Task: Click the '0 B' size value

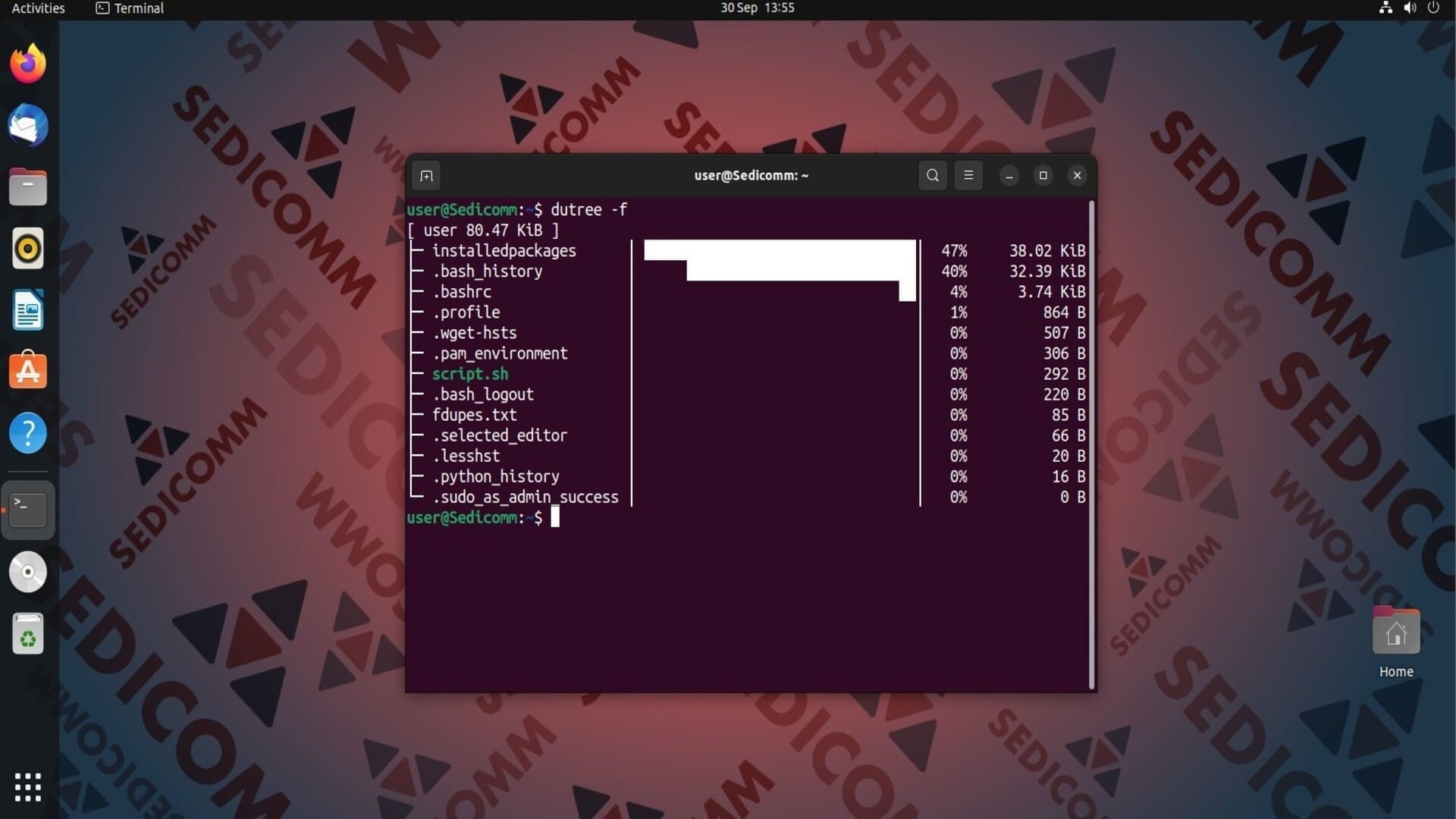Action: pyautogui.click(x=1072, y=497)
